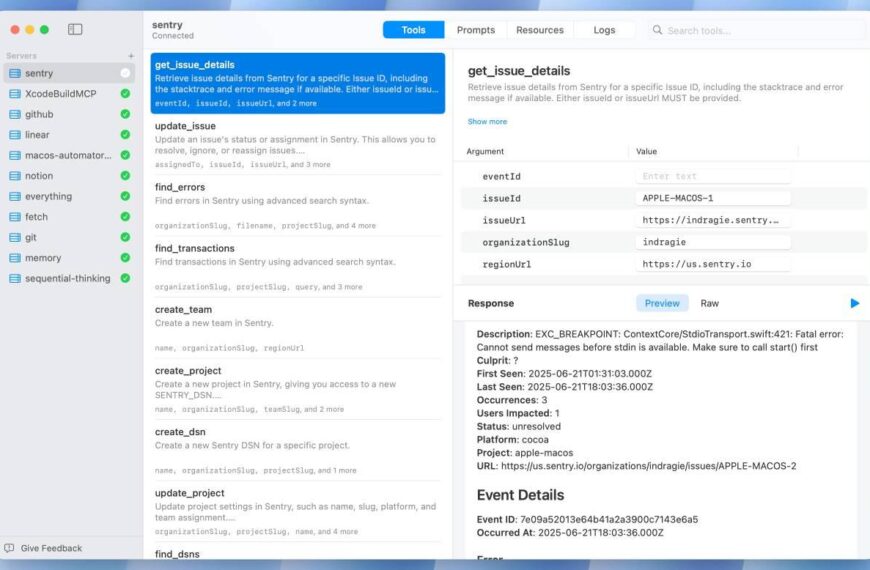This screenshot has width=870, height=570.
Task: Open the Resources tab
Action: 540,30
